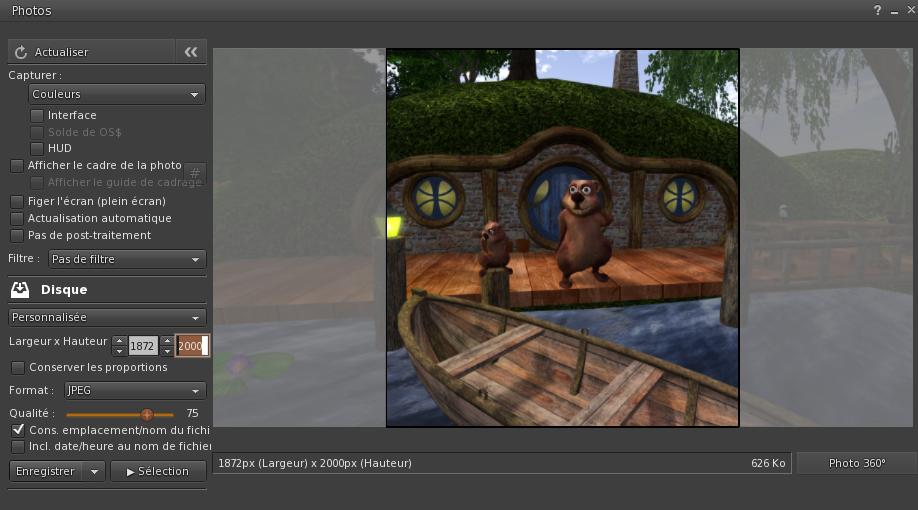The width and height of the screenshot is (918, 510).
Task: Click the Sélection button
Action: 158,471
